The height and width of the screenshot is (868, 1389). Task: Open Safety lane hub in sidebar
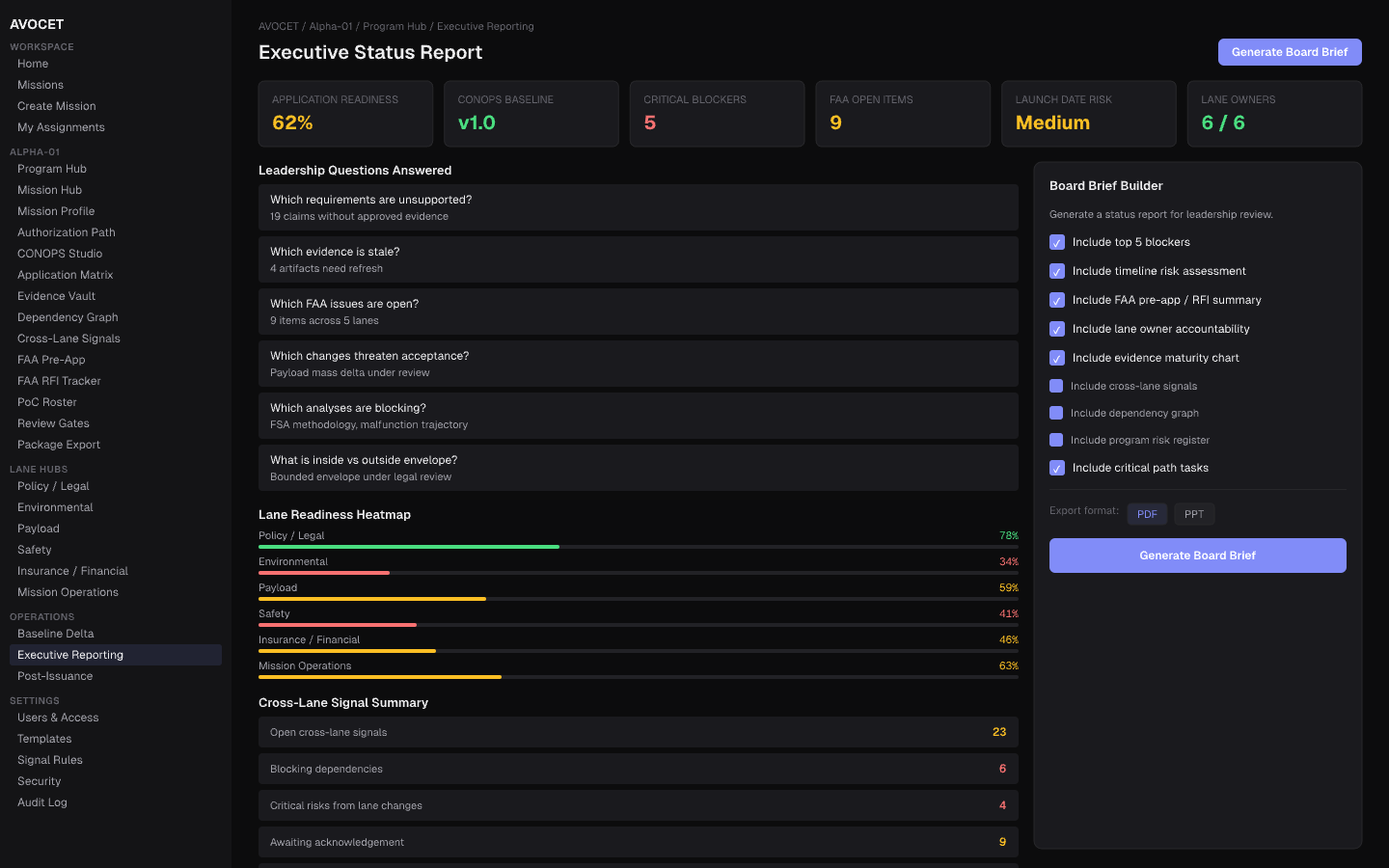[x=116, y=550]
